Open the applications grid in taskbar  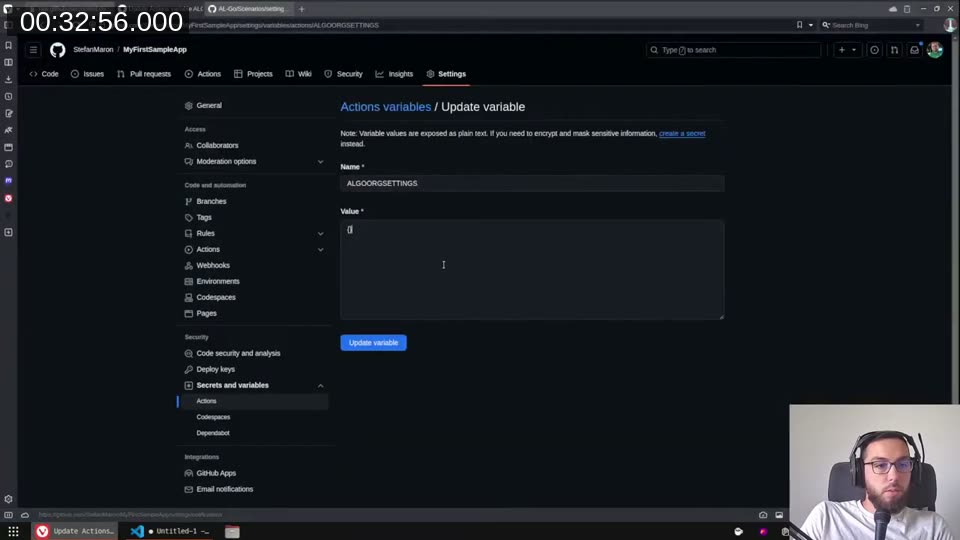click(x=13, y=531)
